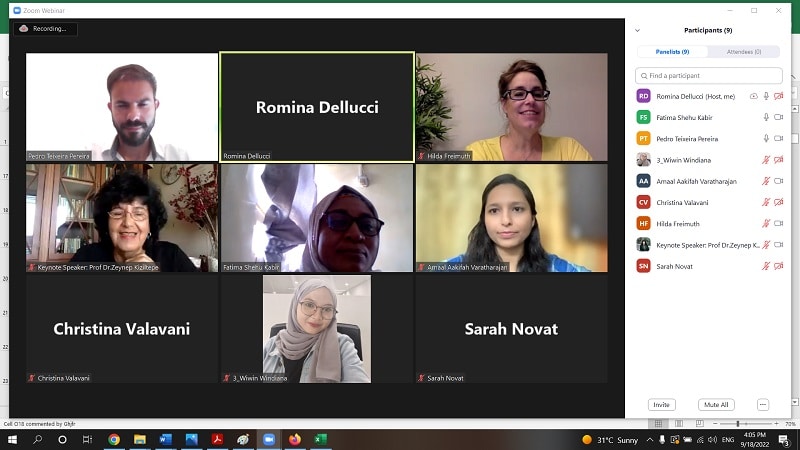Click Romina Dellucci's RD avatar icon
This screenshot has width=800, height=450.
[643, 96]
